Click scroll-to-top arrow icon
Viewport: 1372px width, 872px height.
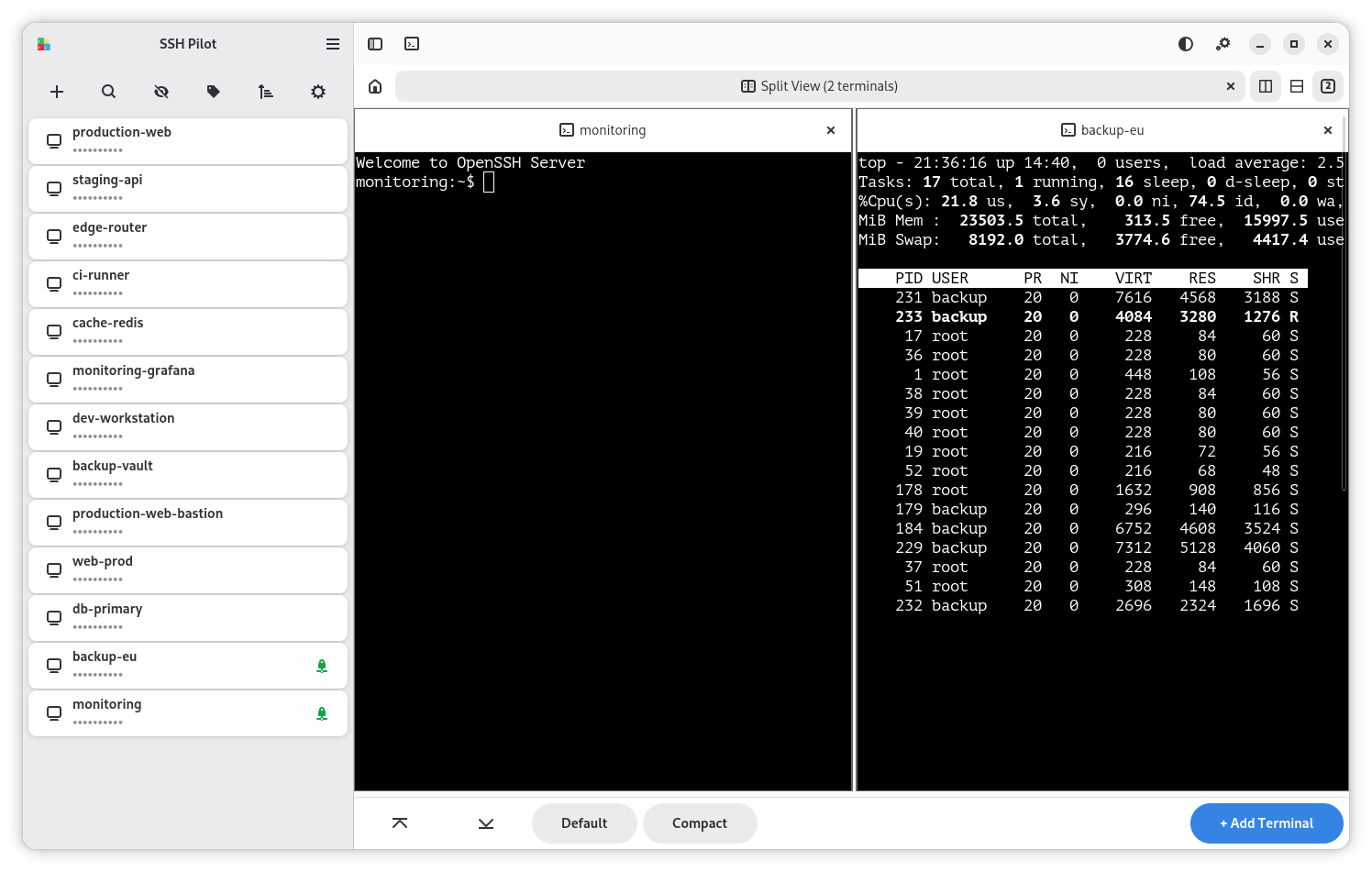pyautogui.click(x=400, y=823)
